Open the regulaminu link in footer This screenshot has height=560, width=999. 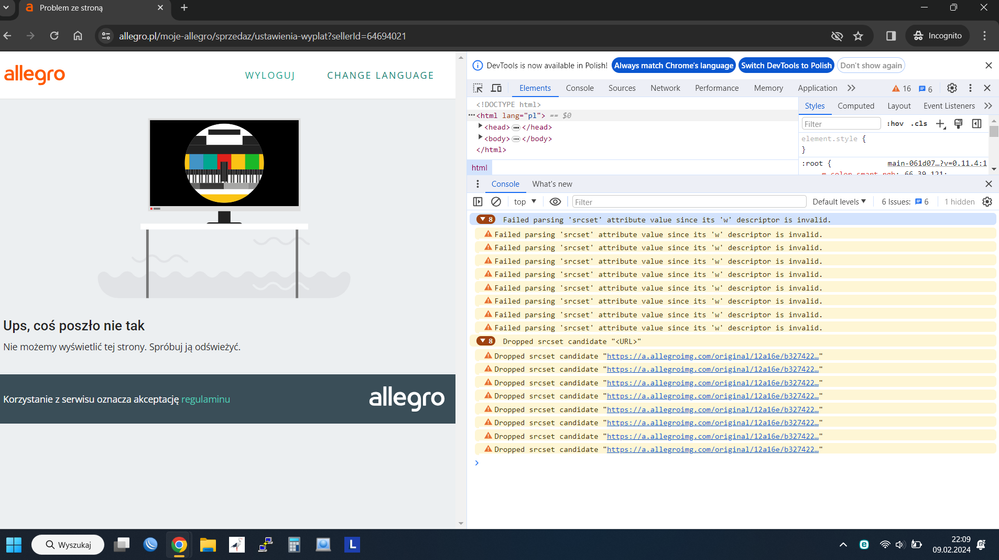[206, 399]
